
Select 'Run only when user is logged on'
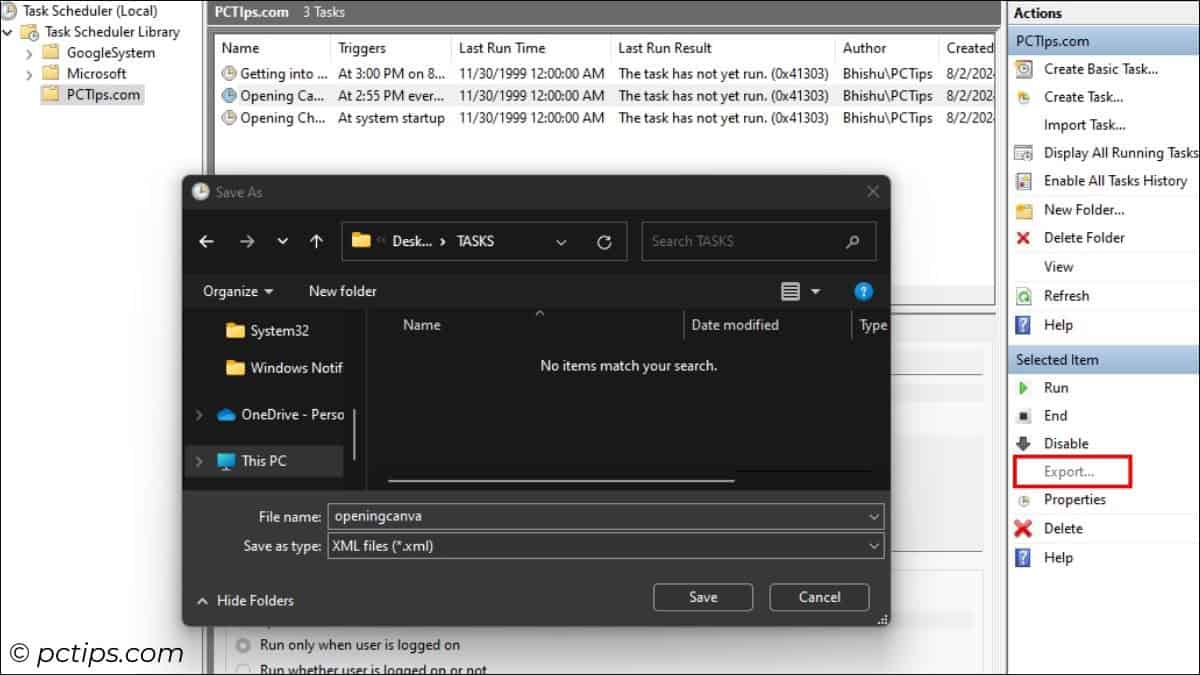tap(242, 645)
